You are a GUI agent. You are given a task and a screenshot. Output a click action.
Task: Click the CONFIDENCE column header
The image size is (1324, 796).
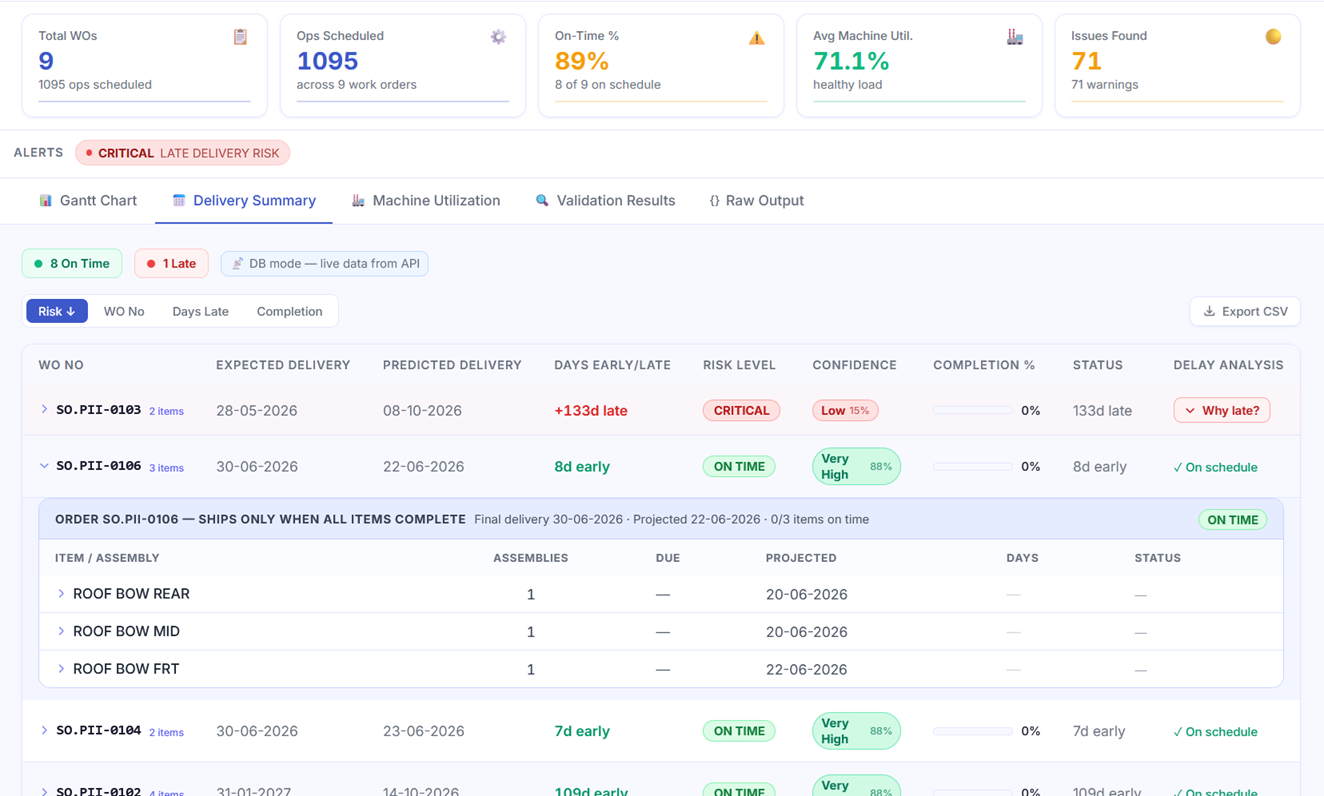(x=854, y=365)
